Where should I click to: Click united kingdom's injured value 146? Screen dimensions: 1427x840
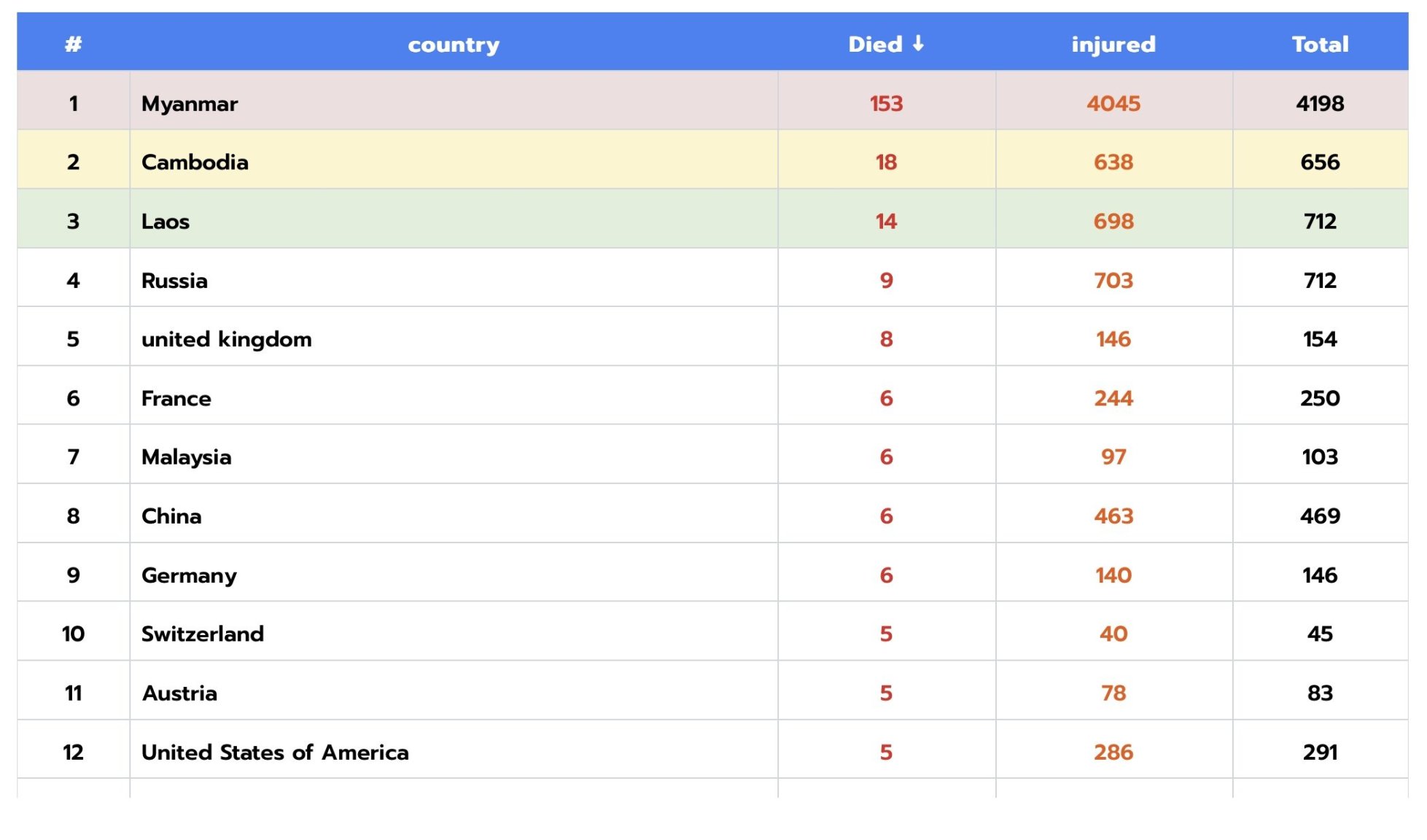(1113, 339)
